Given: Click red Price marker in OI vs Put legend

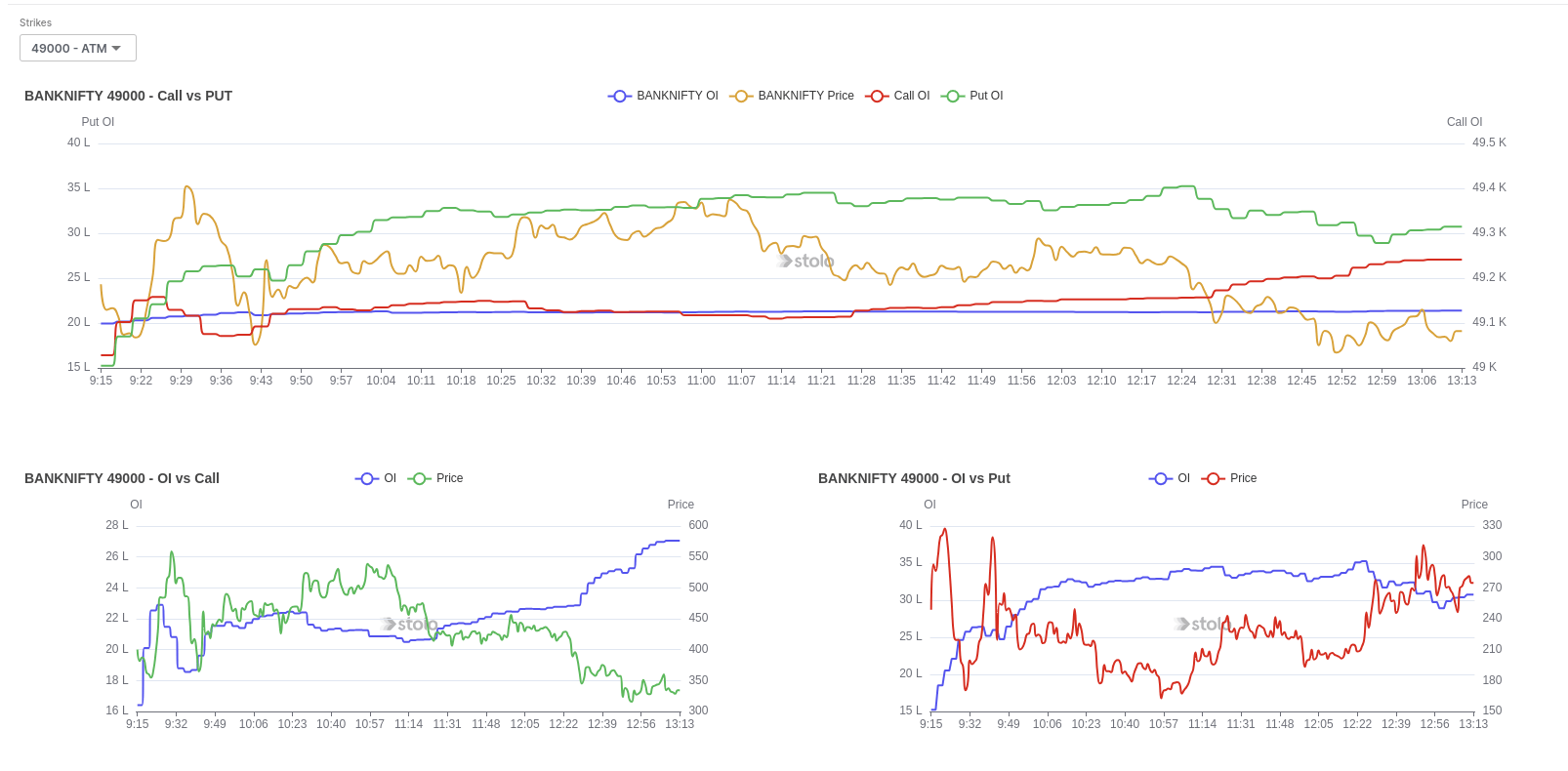Looking at the screenshot, I should click(x=1214, y=478).
